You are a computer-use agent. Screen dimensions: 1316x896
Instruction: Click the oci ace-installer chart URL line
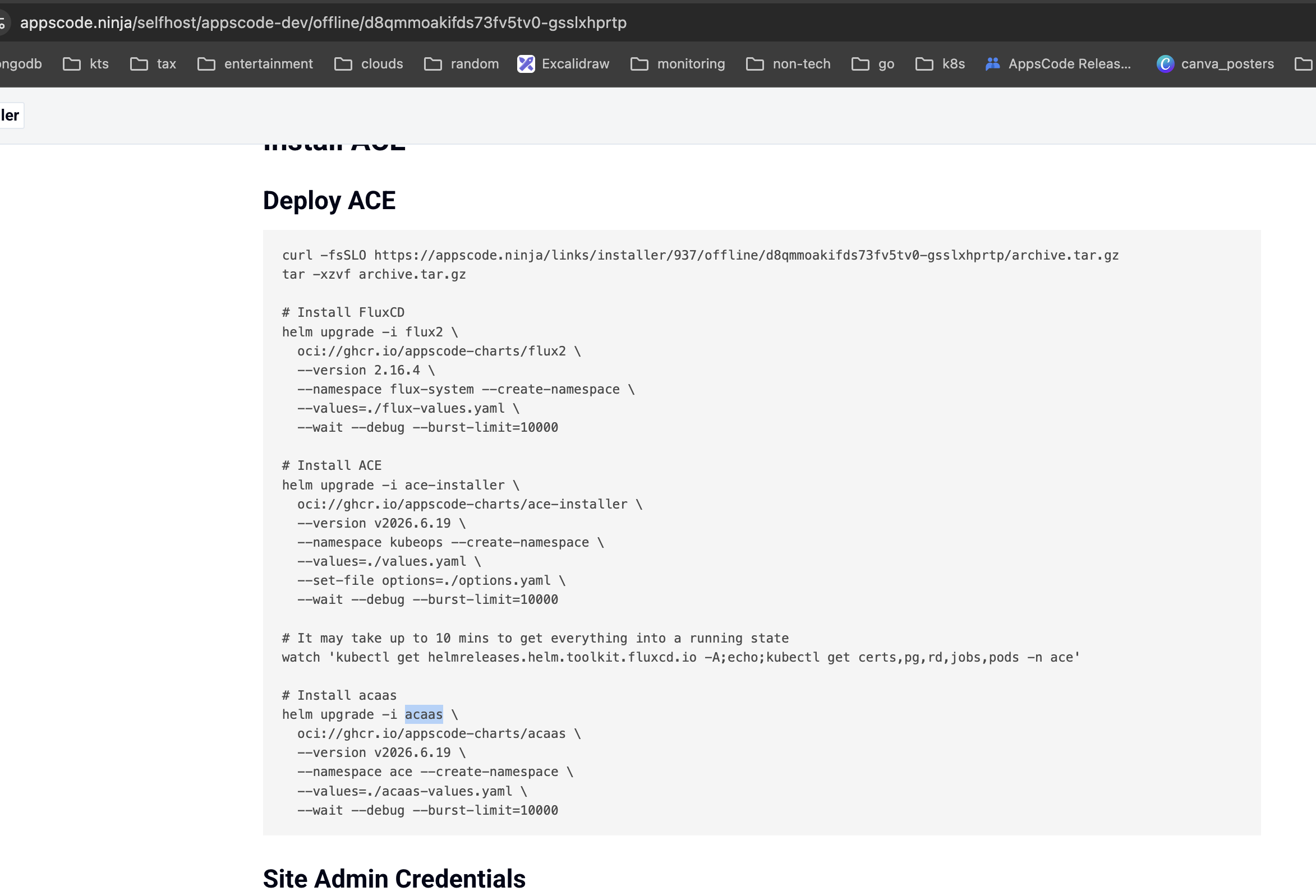tap(470, 504)
